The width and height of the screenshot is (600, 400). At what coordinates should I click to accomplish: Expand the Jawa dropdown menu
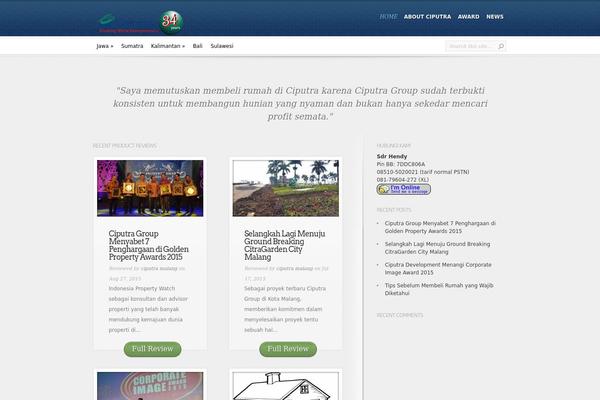(x=105, y=46)
